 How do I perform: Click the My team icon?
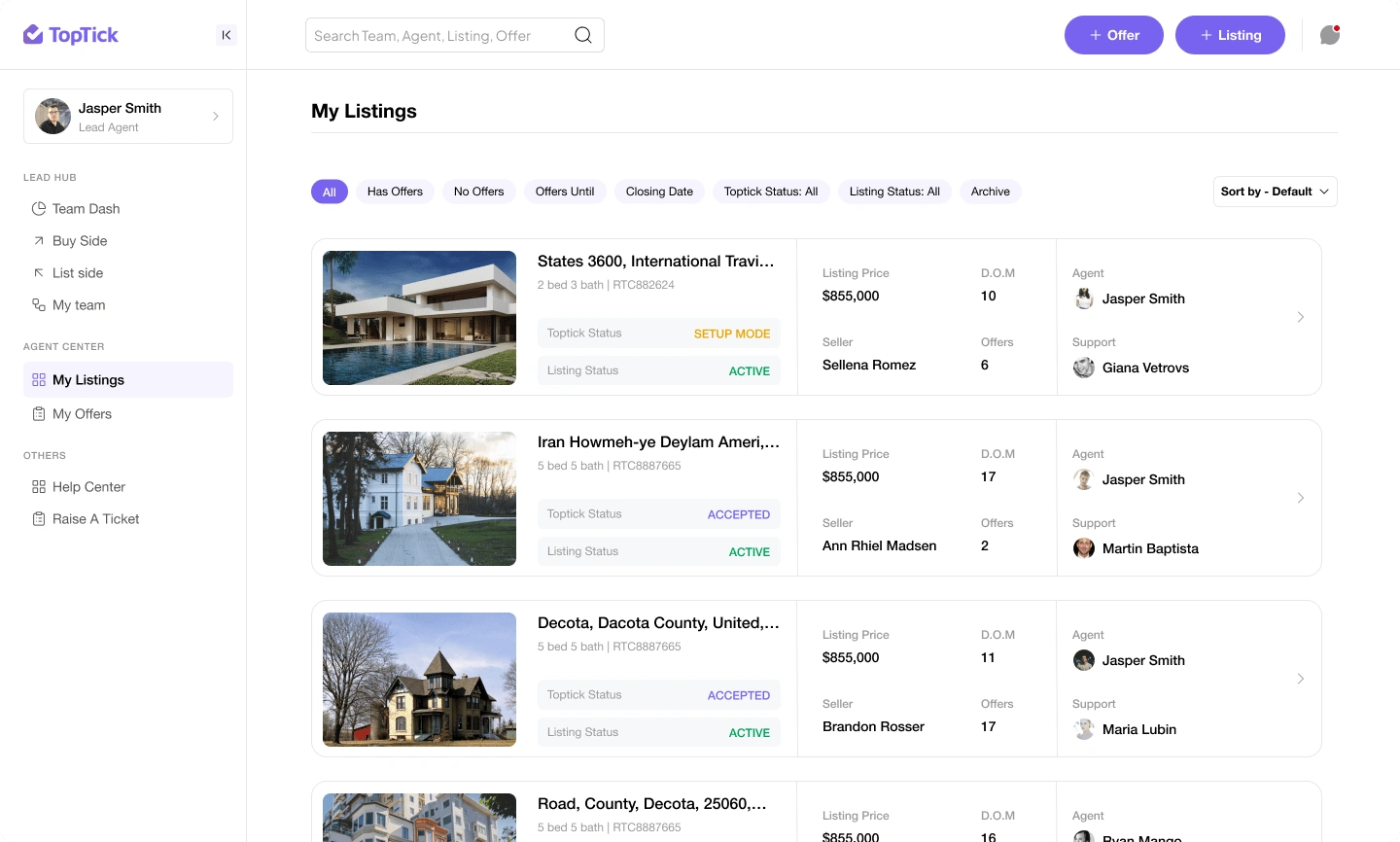39,305
